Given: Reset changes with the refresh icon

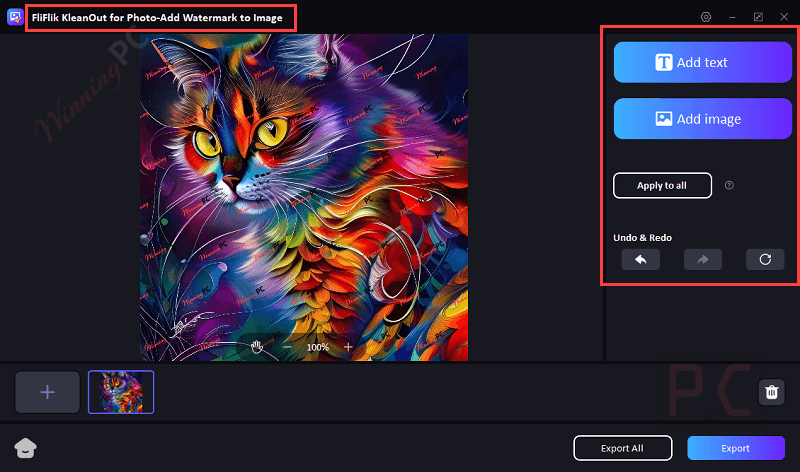Looking at the screenshot, I should [x=765, y=259].
